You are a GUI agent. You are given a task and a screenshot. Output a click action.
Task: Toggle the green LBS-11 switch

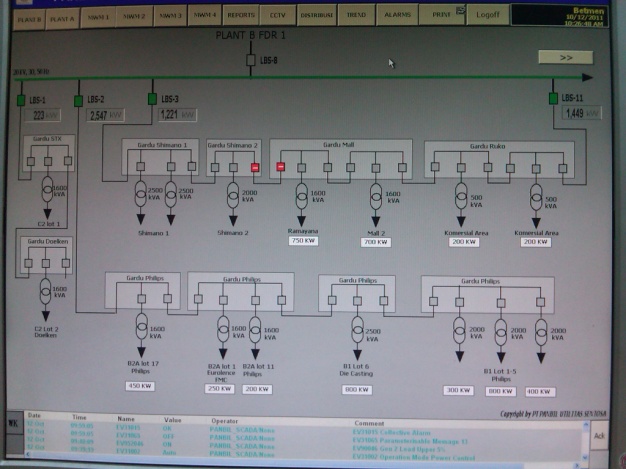[x=553, y=98]
